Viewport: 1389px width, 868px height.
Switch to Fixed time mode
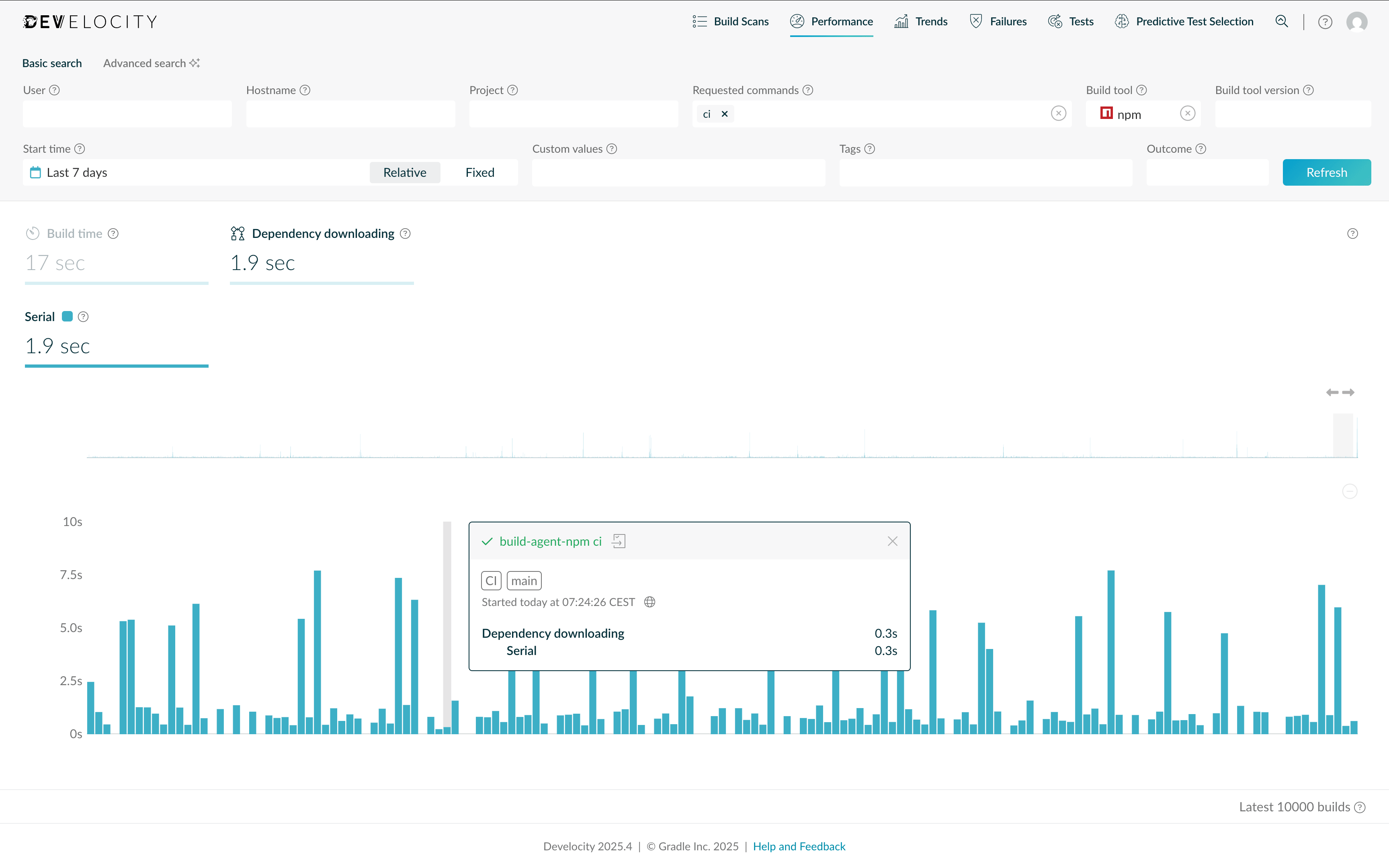(x=479, y=172)
